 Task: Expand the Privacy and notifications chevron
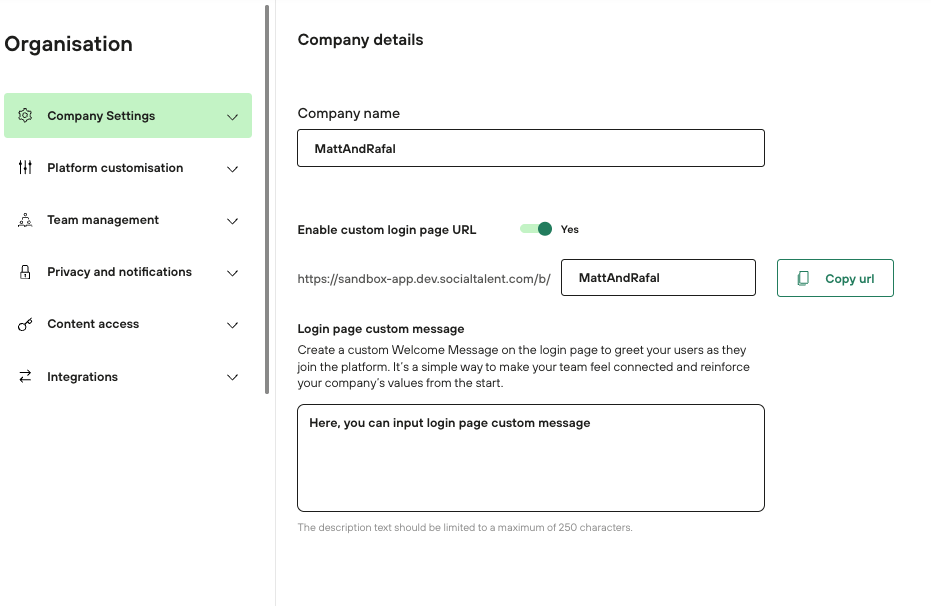coord(232,273)
